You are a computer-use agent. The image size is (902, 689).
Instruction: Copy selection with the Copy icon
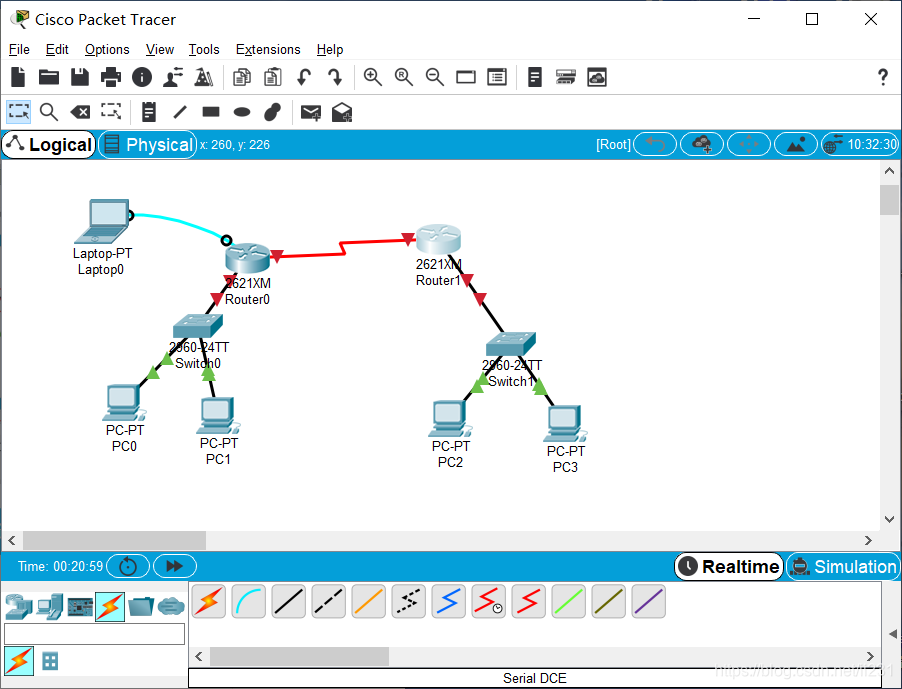(242, 77)
